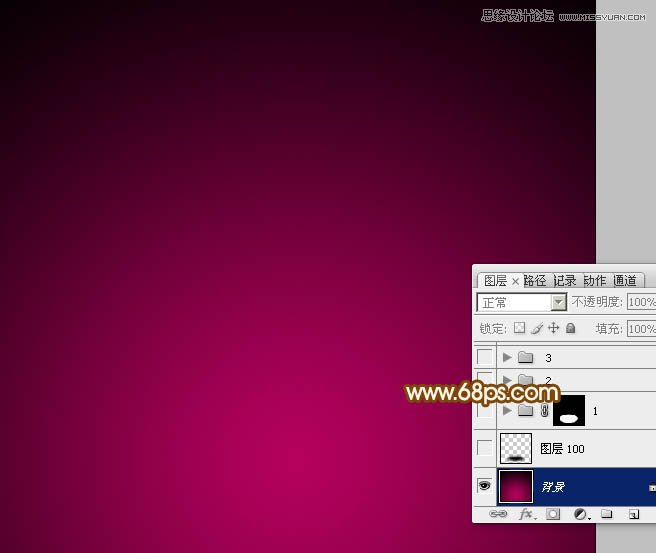Viewport: 656px width, 553px height.
Task: Expand group 2 with its triangle
Action: tap(507, 379)
